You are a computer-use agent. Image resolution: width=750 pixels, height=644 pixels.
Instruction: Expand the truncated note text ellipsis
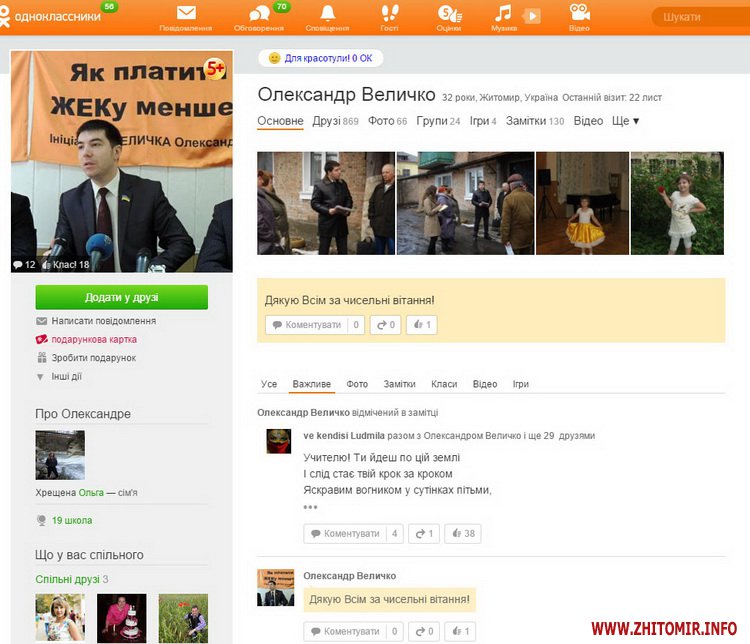pyautogui.click(x=310, y=508)
